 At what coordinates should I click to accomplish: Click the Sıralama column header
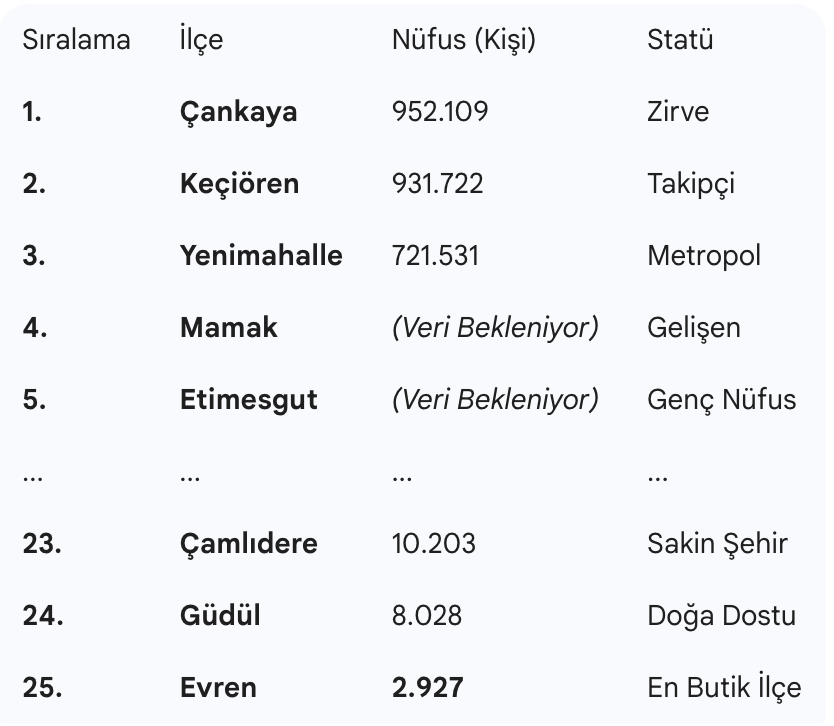76,40
